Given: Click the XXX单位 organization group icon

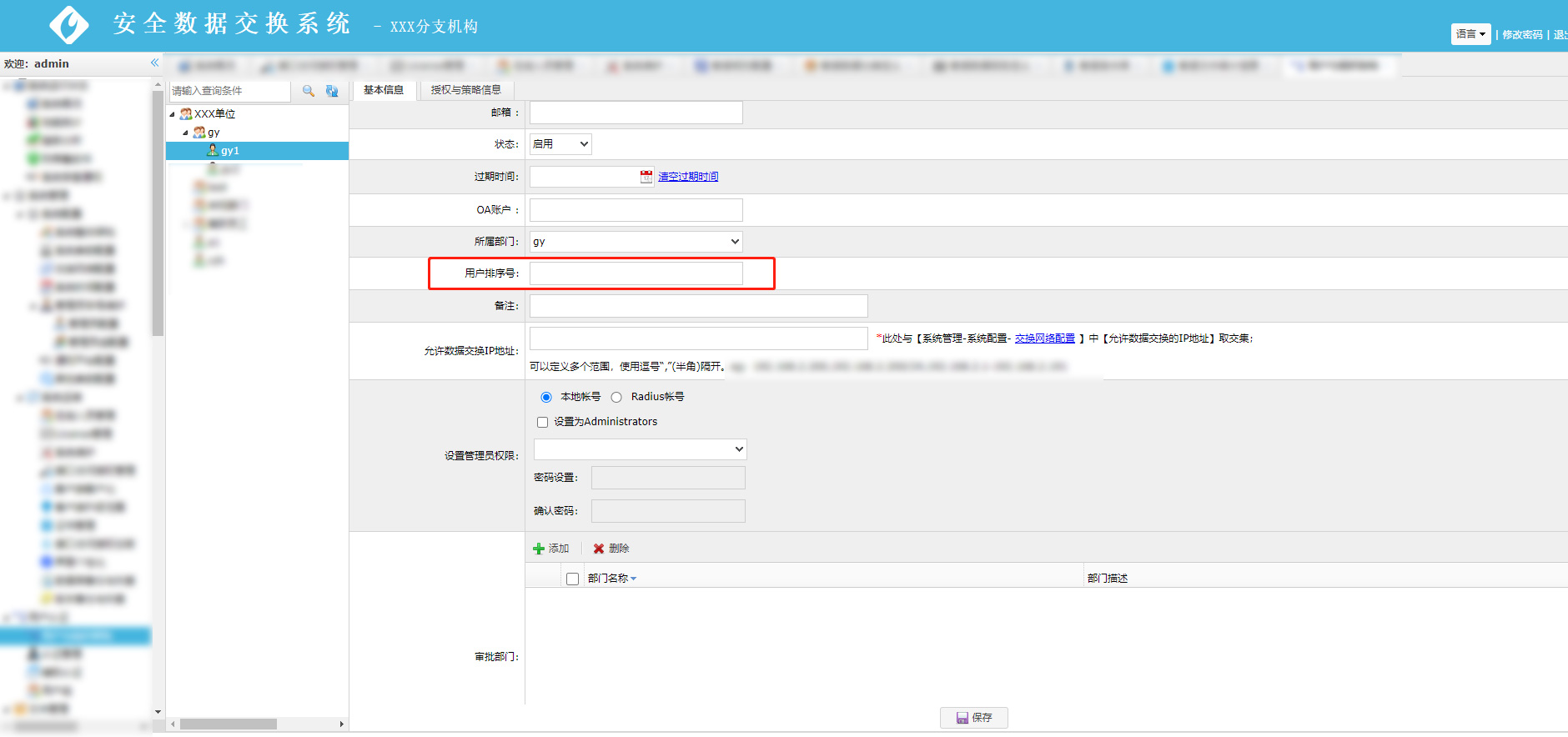Looking at the screenshot, I should (x=186, y=114).
